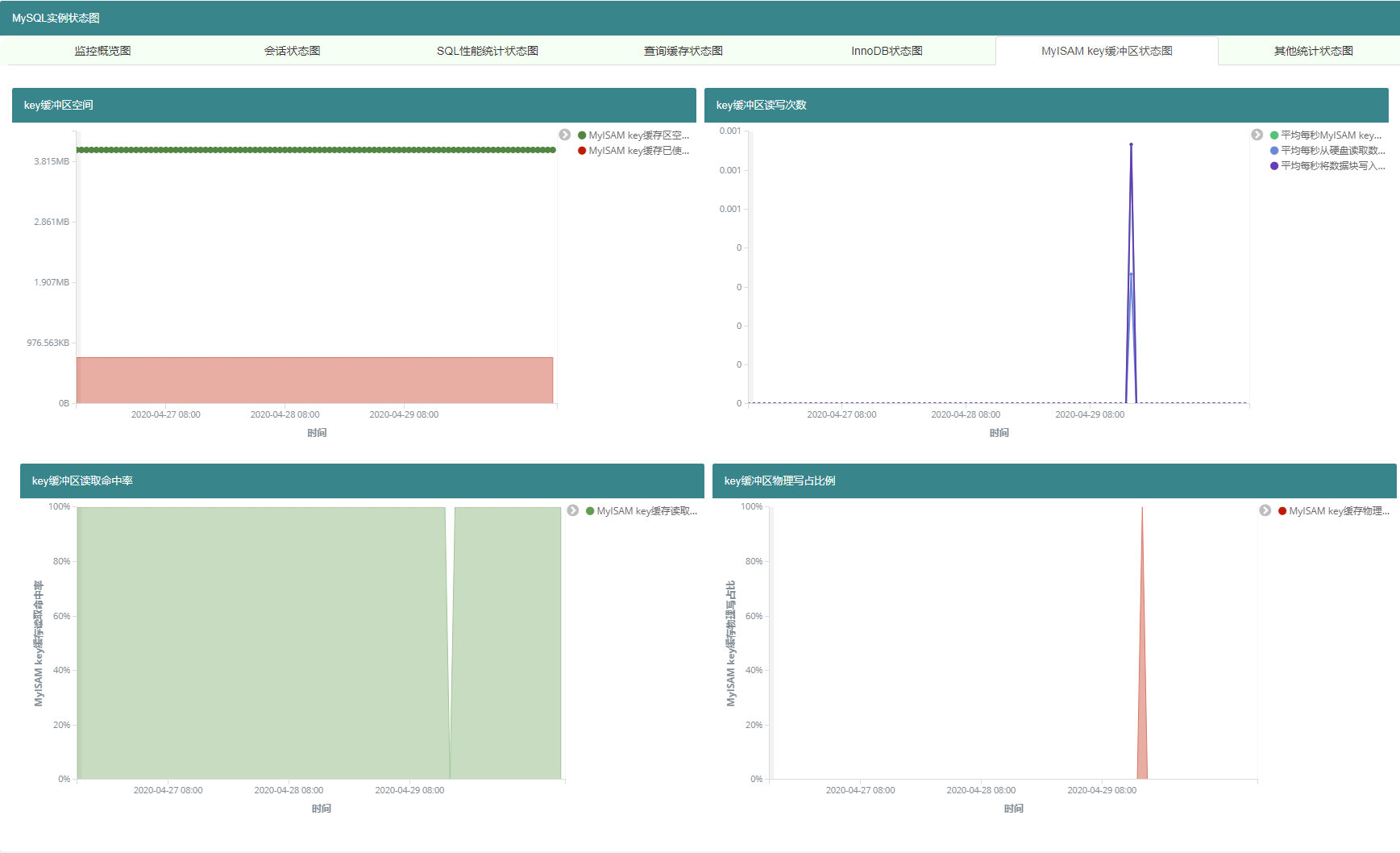Click 2020-04-27 08:00 label in 读取命中率 chart
Viewport: 1400px width, 853px height.
pyautogui.click(x=168, y=790)
